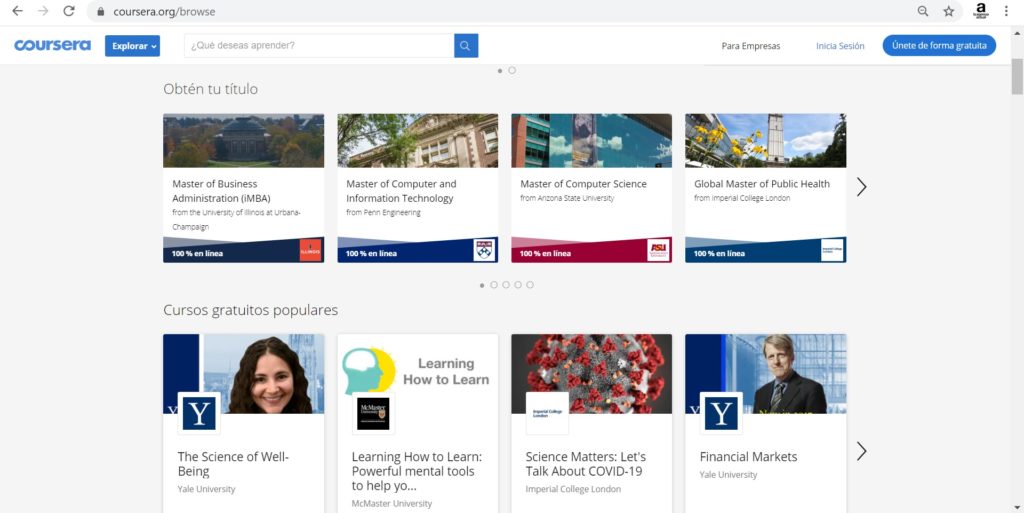Screen dimensions: 1024x513
Task: Click 'McMaster University' text under course
Action: (x=392, y=504)
